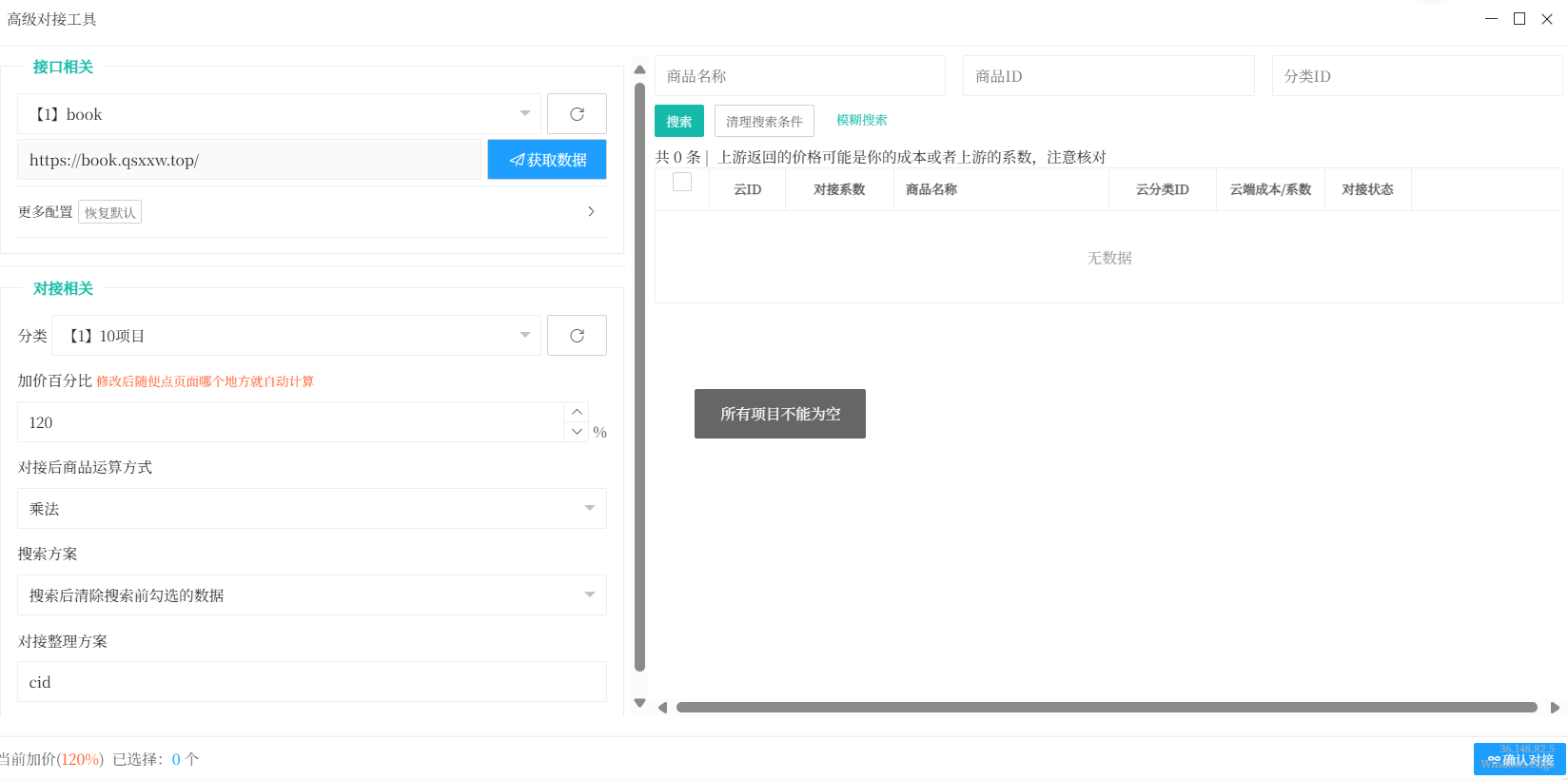Click the 云端成本/系数 column header
This screenshot has width=1568, height=780.
[1271, 189]
